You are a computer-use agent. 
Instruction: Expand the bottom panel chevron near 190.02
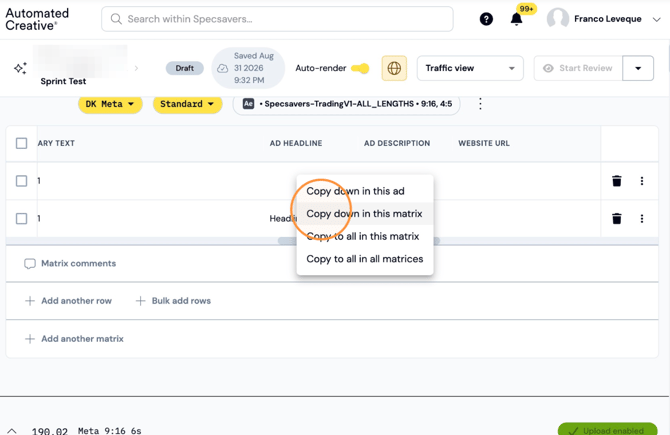pos(12,430)
